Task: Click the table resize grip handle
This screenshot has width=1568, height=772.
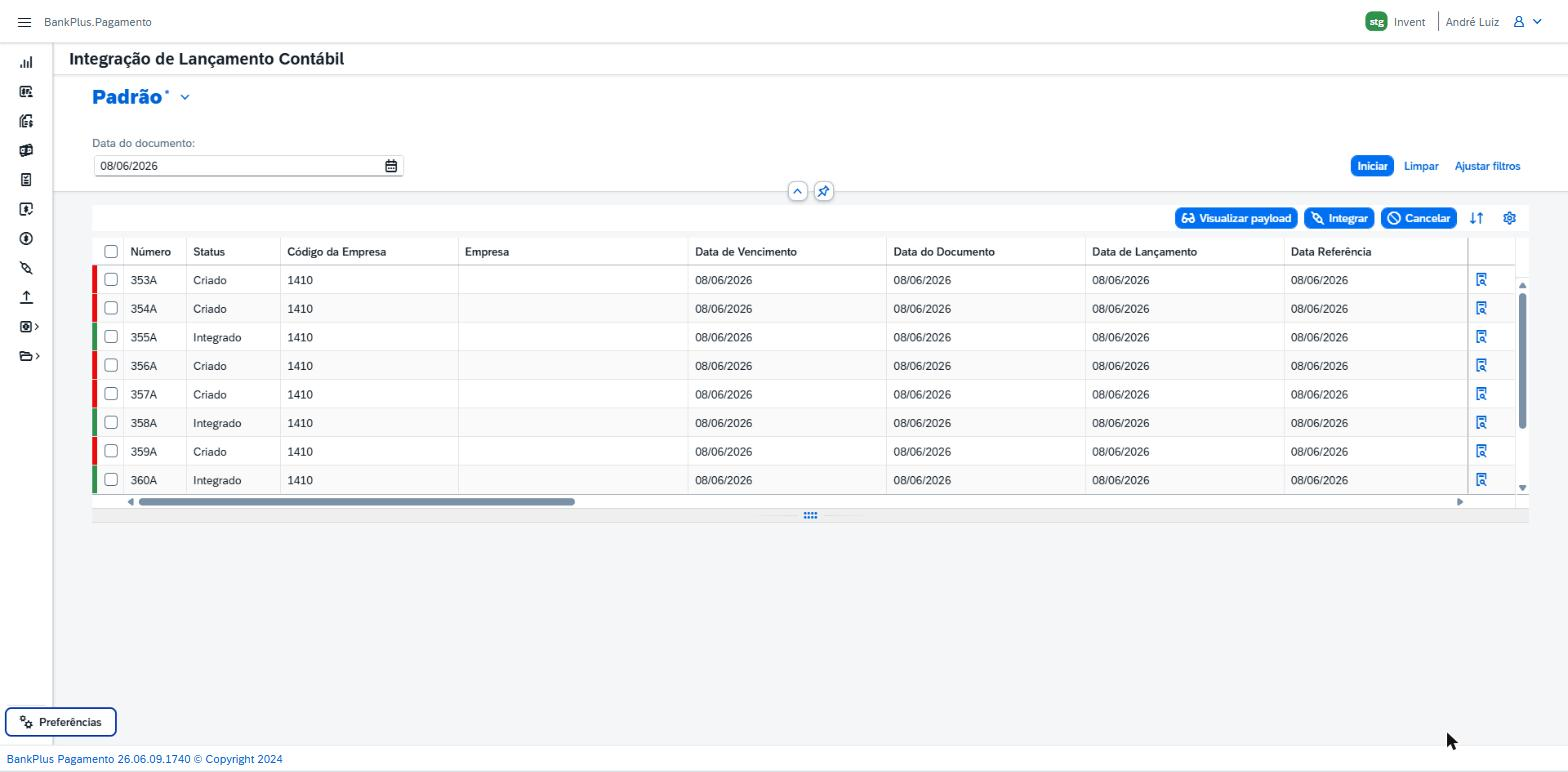Action: (810, 516)
